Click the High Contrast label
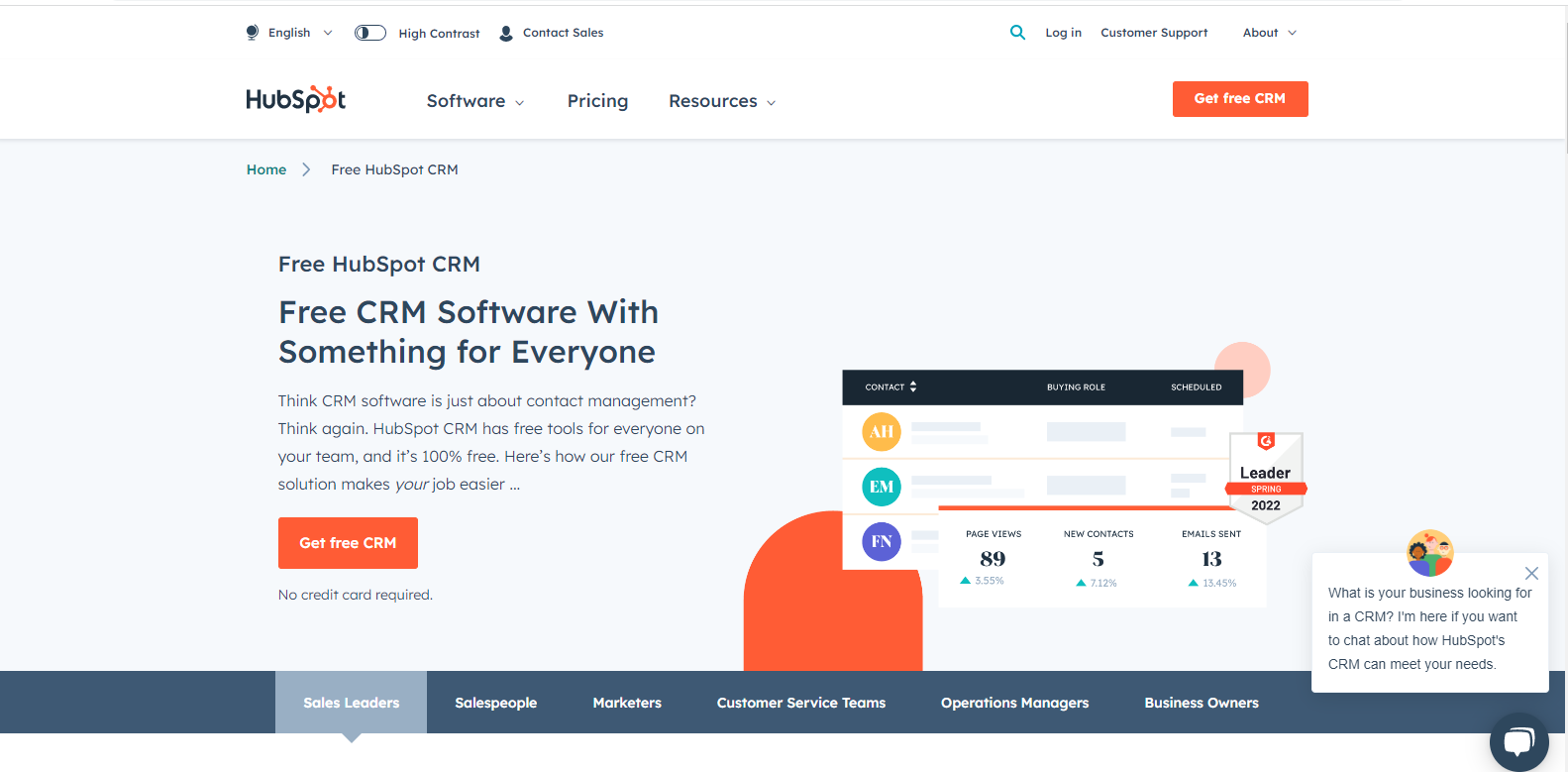Screen dimensions: 1568x772 439,33
